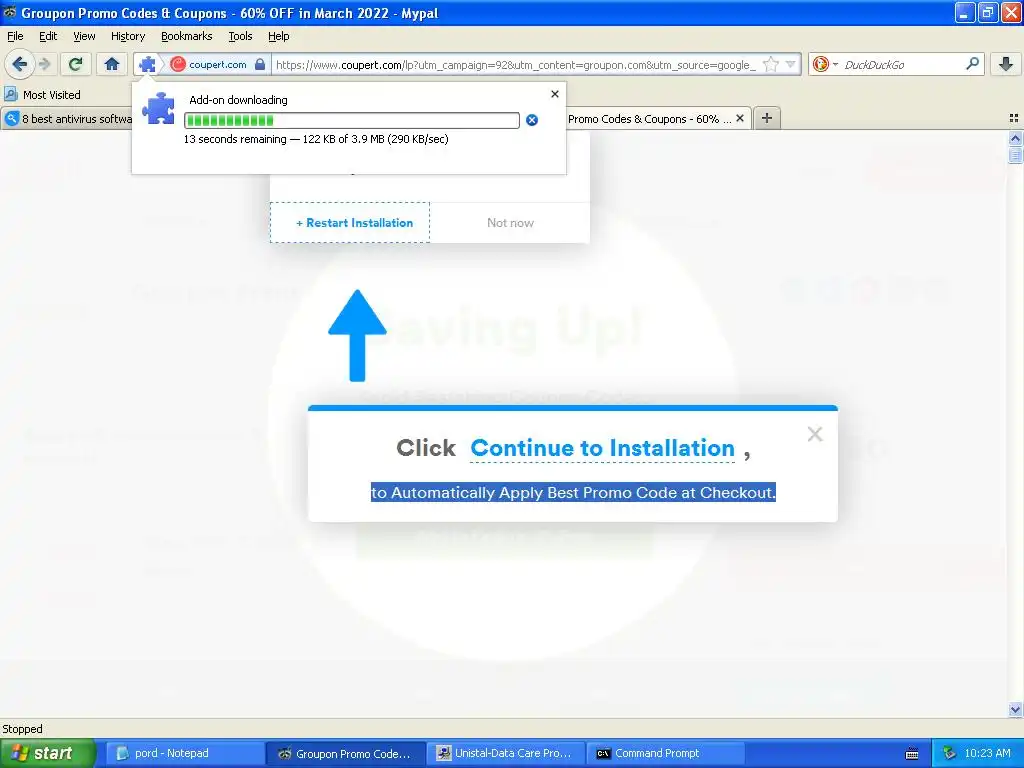Click the 10:23 AM clock

(x=987, y=753)
